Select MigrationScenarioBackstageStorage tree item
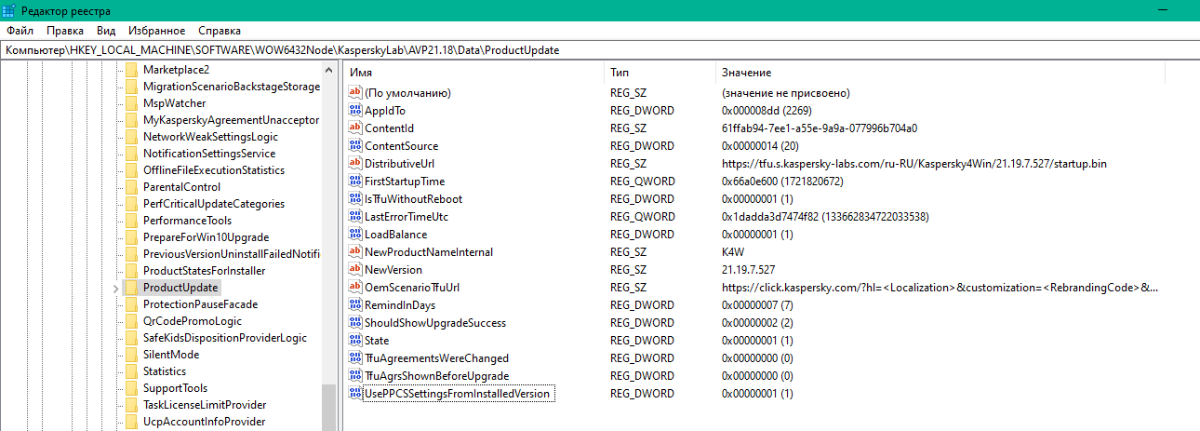The image size is (1200, 431). pos(231,86)
